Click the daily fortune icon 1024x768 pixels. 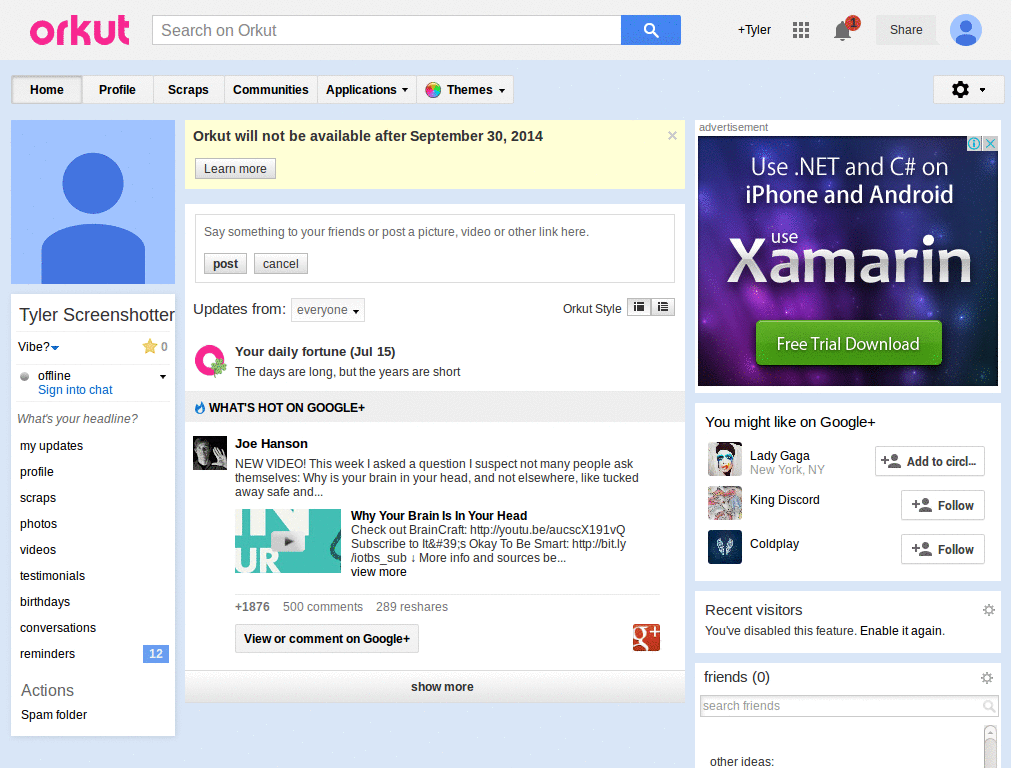tap(210, 361)
